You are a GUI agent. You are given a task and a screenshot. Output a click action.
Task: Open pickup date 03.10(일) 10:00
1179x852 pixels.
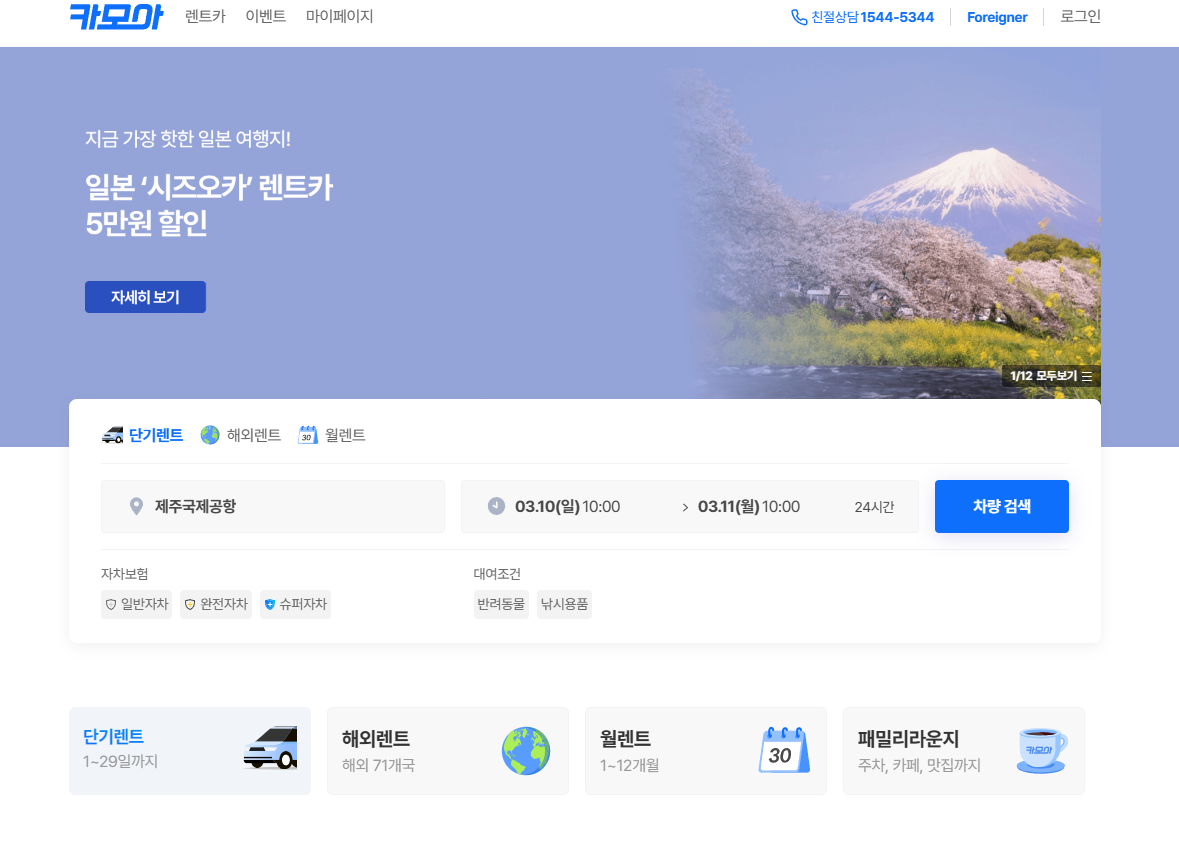568,507
